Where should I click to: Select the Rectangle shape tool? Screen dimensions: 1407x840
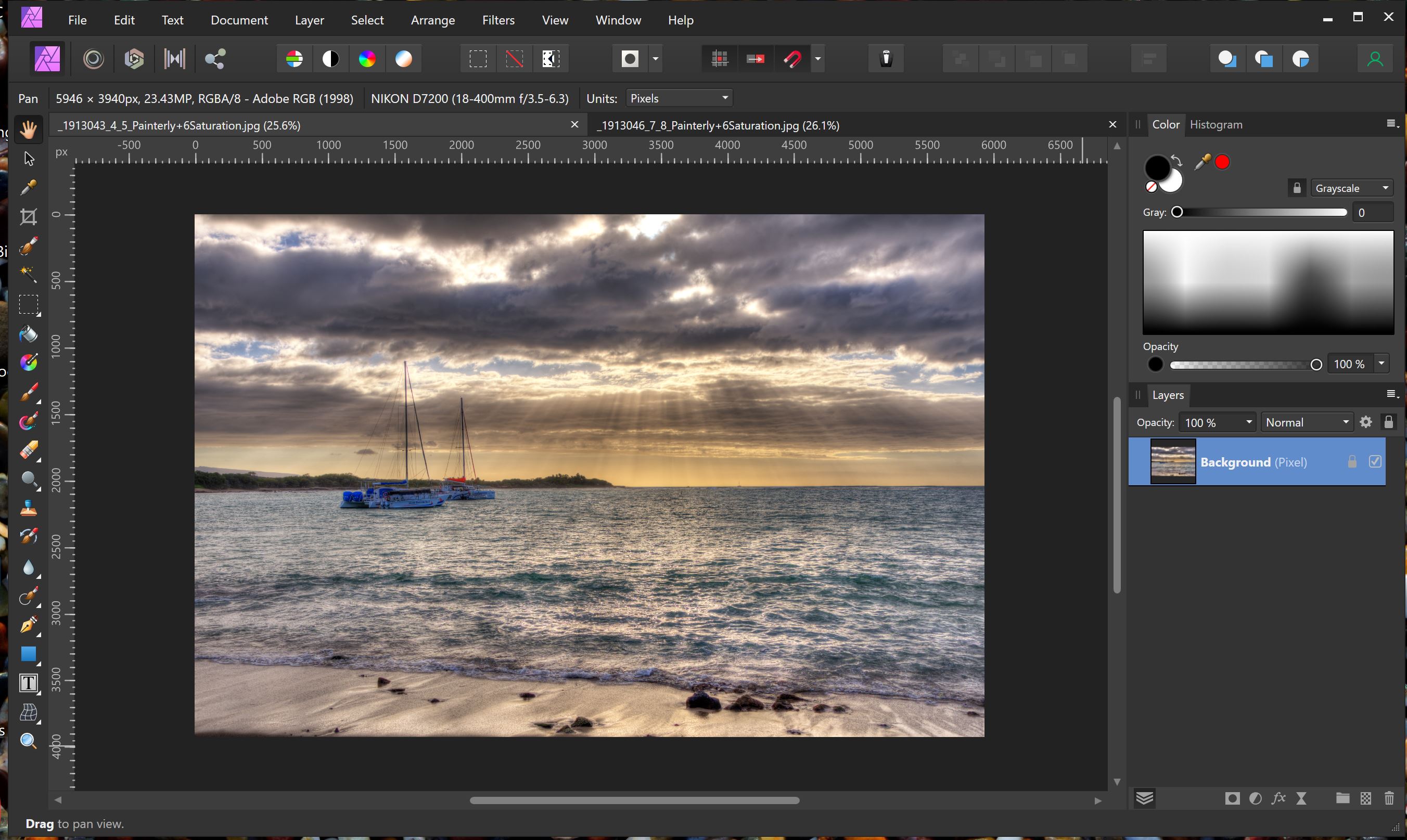click(x=28, y=654)
